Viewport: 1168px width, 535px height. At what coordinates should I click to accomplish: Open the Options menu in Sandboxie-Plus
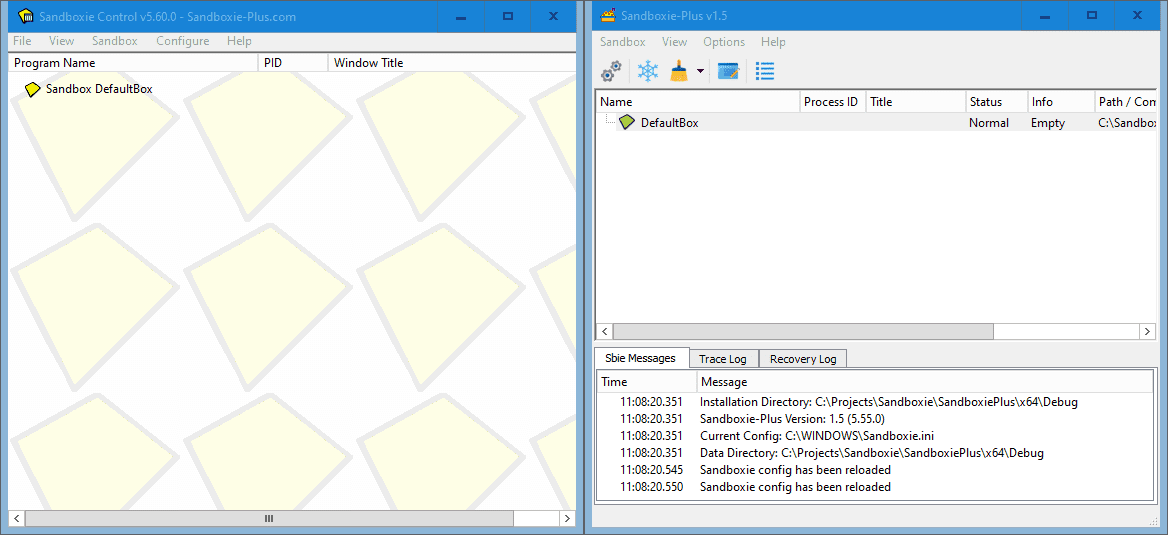[723, 42]
